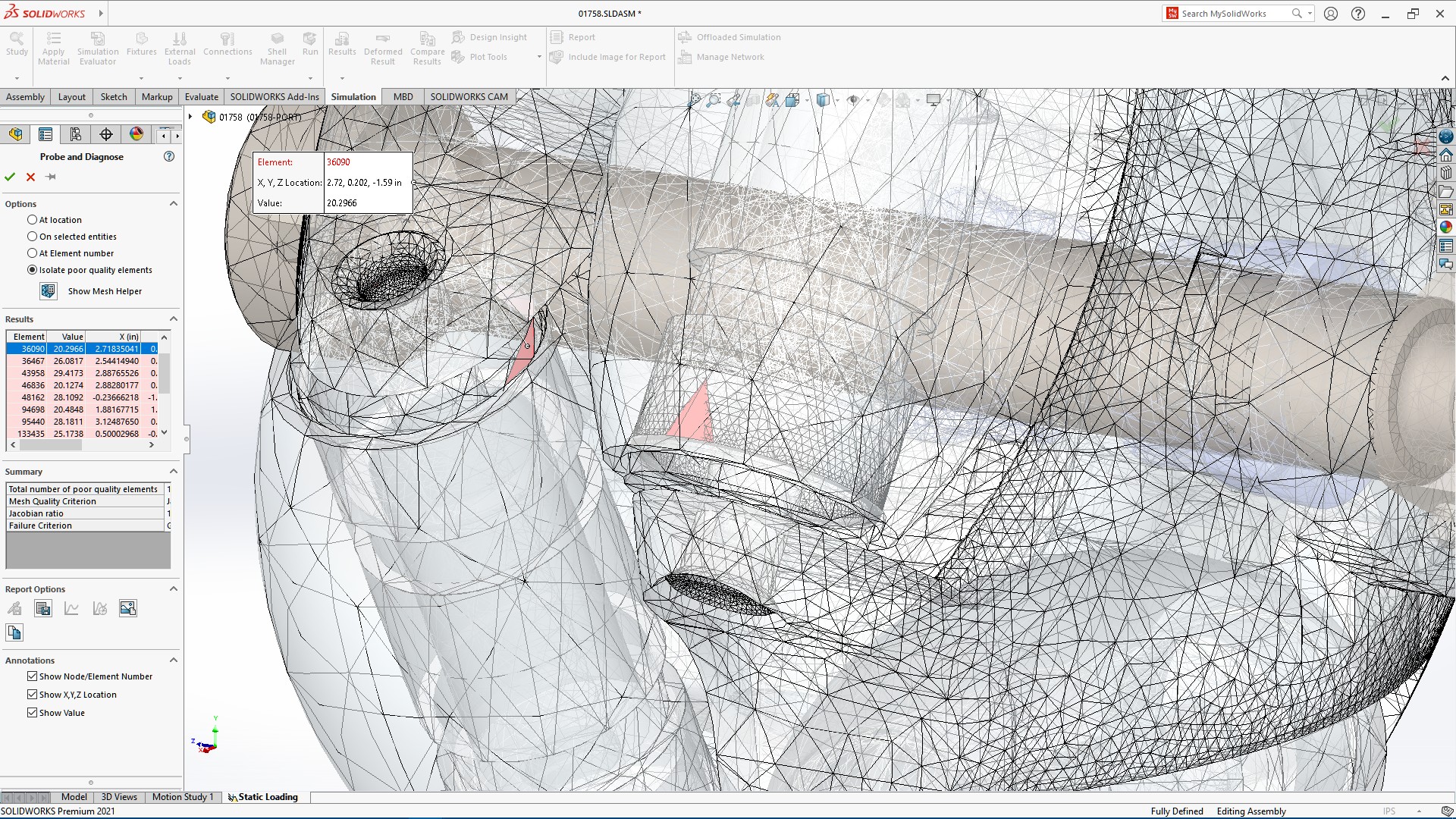Open the Simulation Evaluator
The width and height of the screenshot is (1456, 819).
tap(97, 47)
